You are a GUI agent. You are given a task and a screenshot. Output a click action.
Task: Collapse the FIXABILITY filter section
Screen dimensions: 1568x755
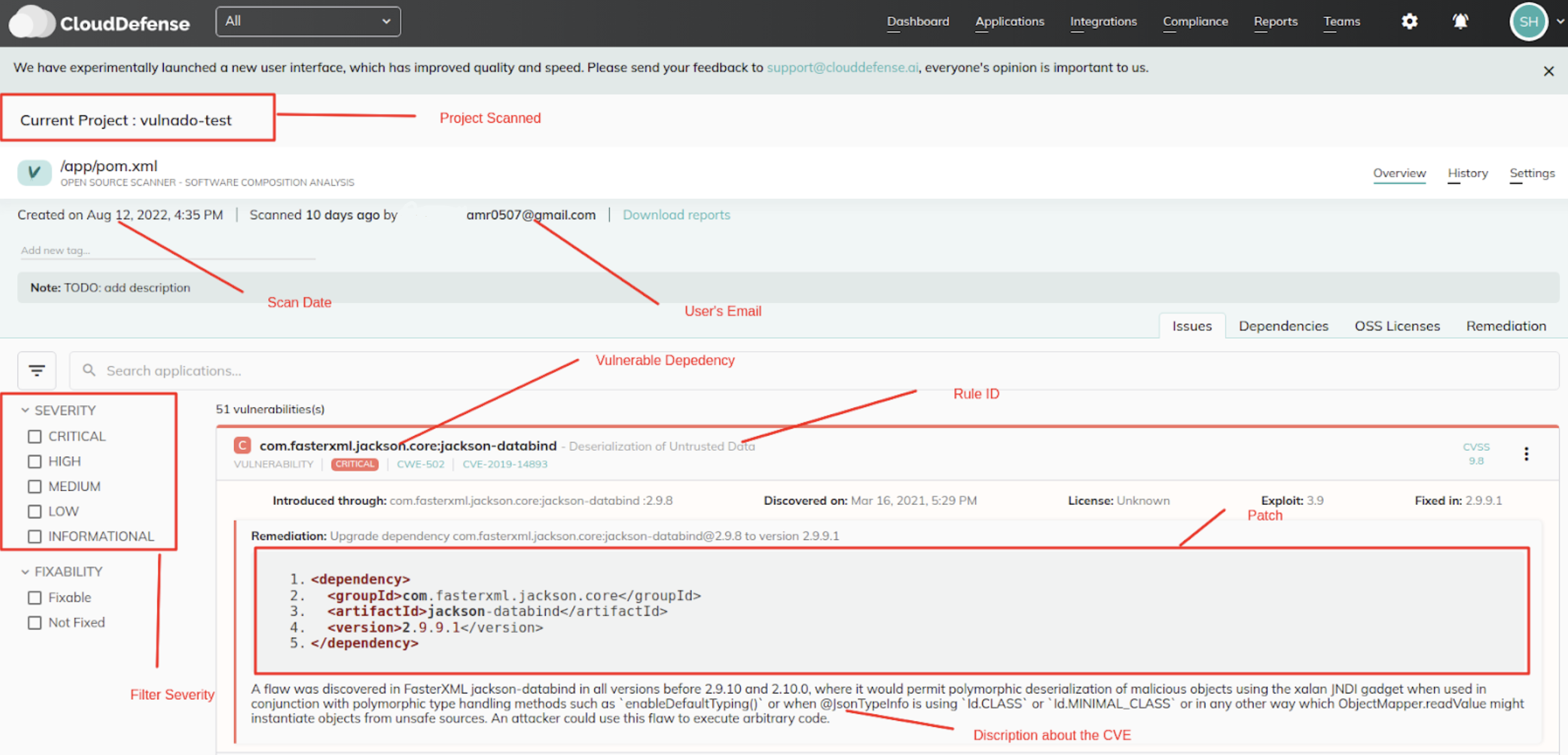25,572
